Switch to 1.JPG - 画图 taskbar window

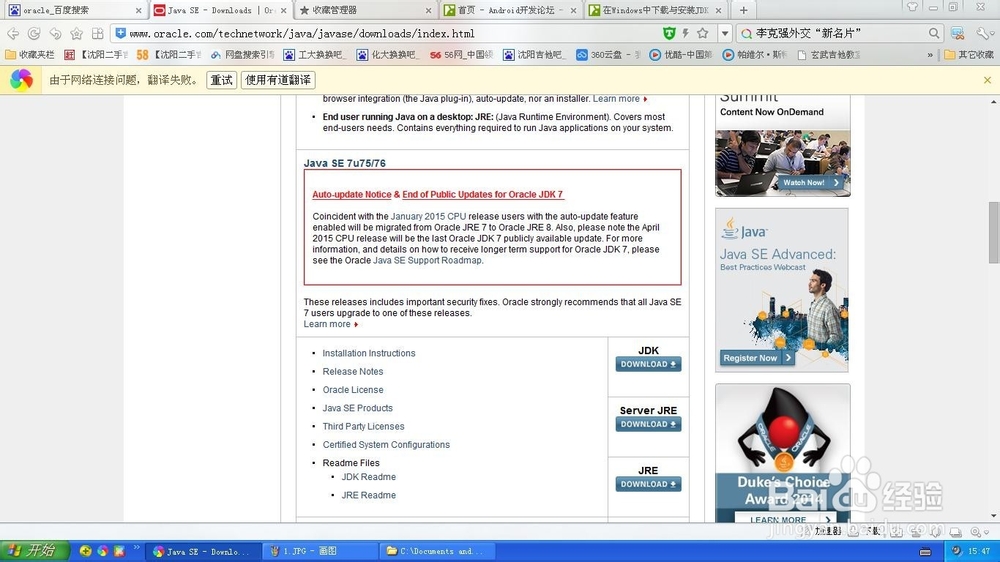[321, 551]
